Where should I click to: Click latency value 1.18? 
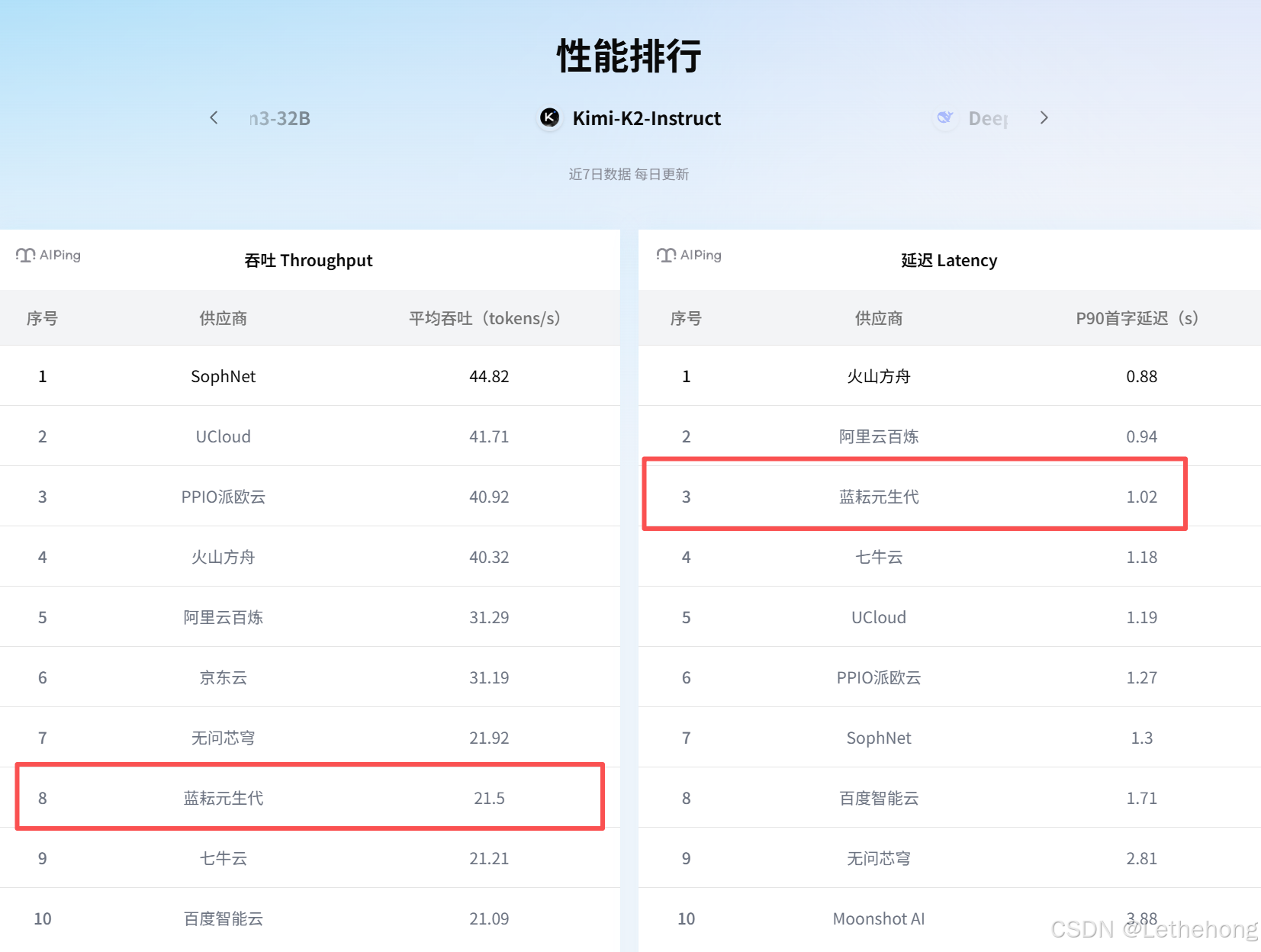point(1142,557)
